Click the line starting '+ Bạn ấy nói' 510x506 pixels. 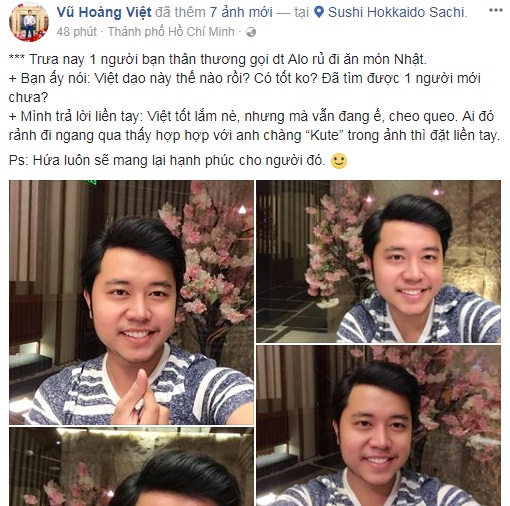pyautogui.click(x=245, y=88)
